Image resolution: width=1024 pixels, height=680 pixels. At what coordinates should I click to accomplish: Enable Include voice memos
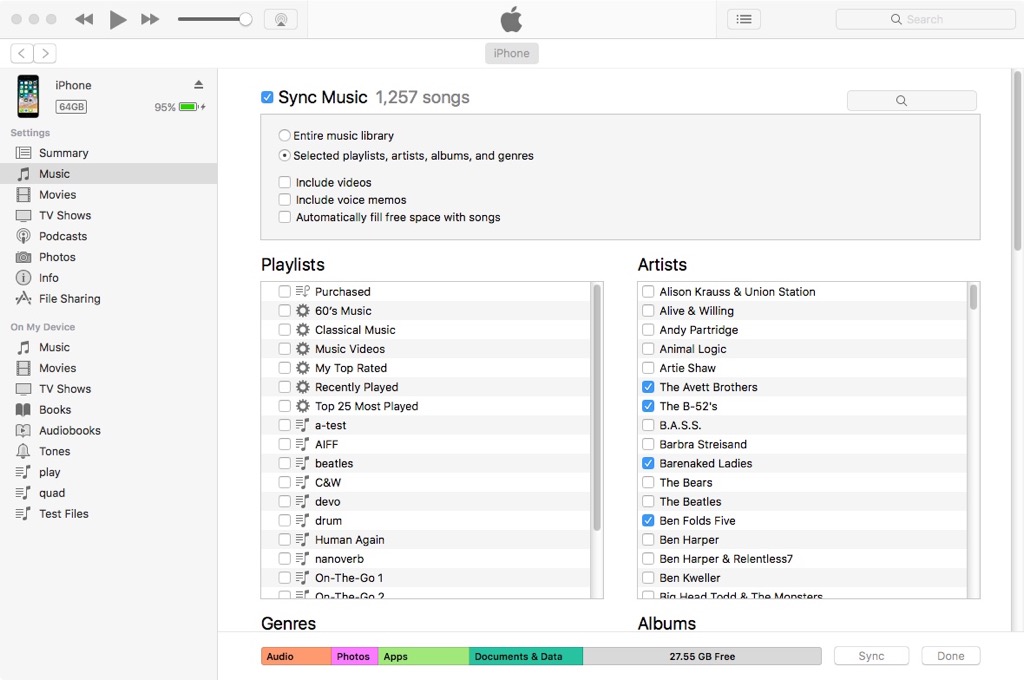285,200
